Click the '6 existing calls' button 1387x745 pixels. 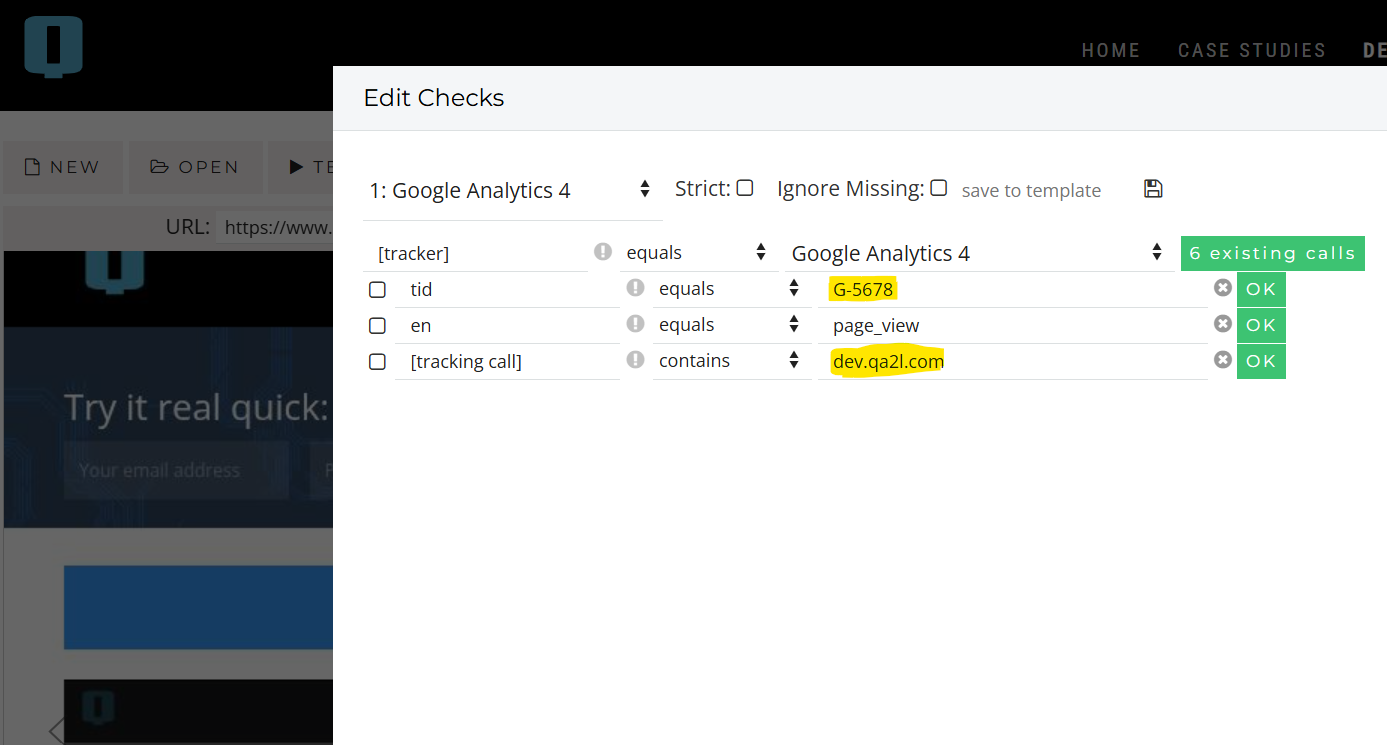pos(1272,253)
